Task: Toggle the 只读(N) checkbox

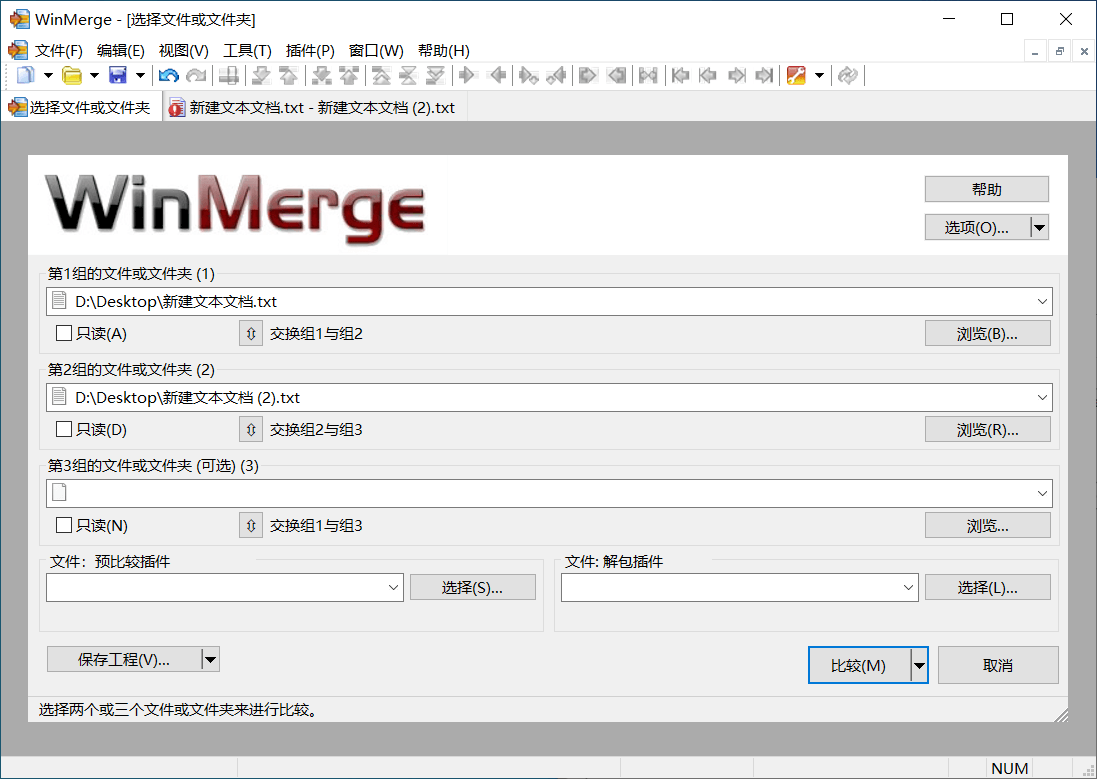Action: pos(64,525)
